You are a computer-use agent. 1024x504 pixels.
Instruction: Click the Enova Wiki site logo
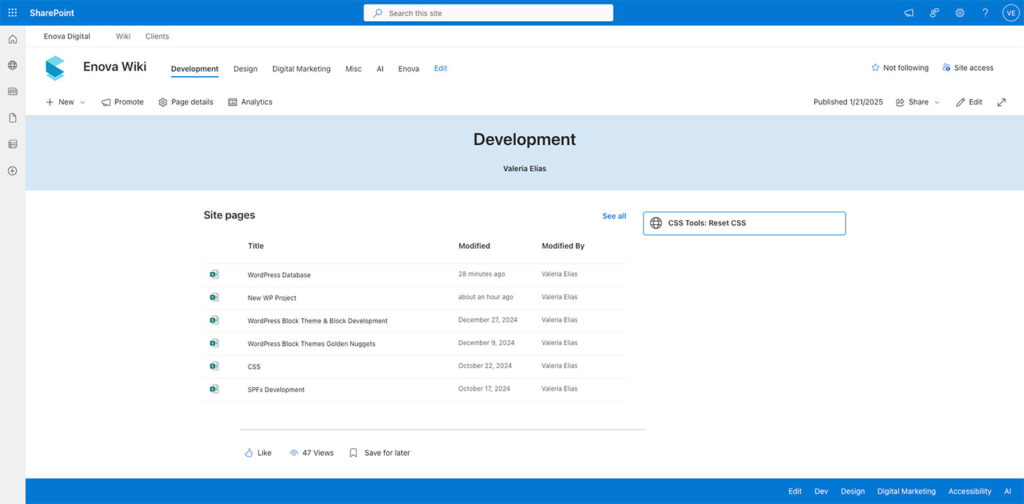(55, 68)
